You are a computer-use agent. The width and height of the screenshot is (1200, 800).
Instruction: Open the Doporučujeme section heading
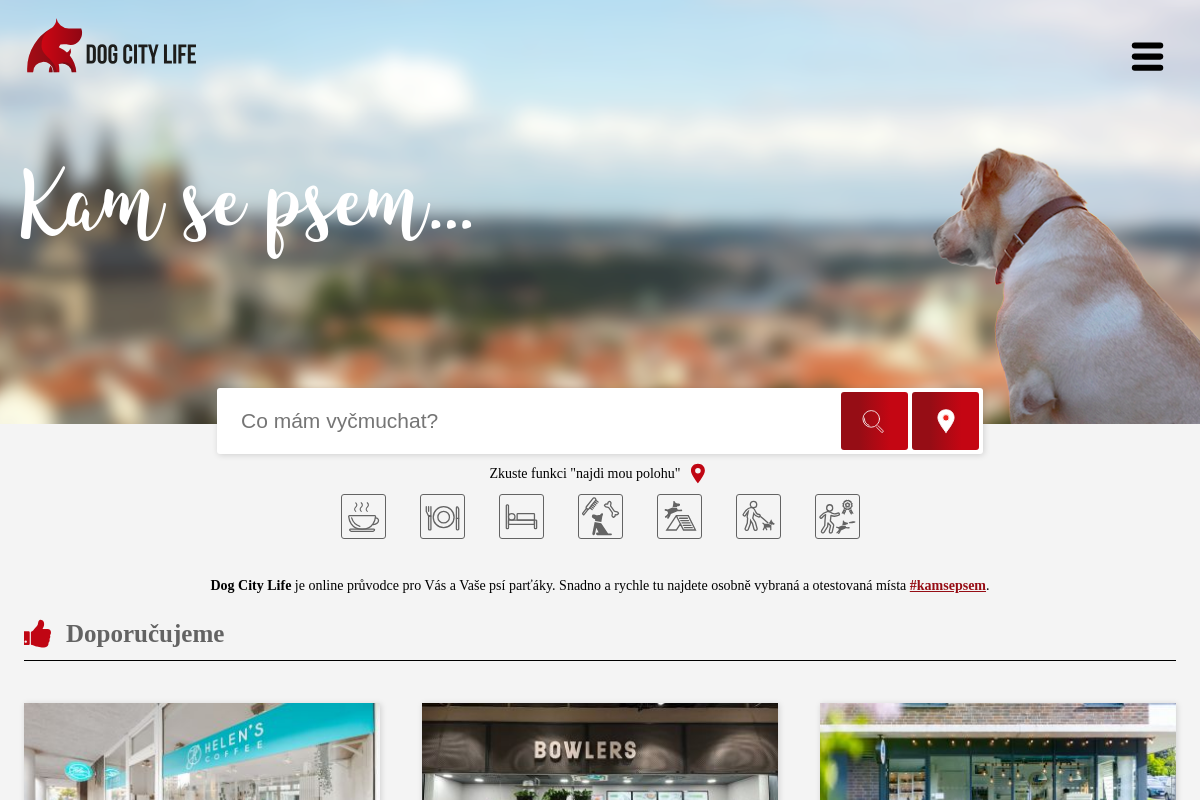pos(145,633)
